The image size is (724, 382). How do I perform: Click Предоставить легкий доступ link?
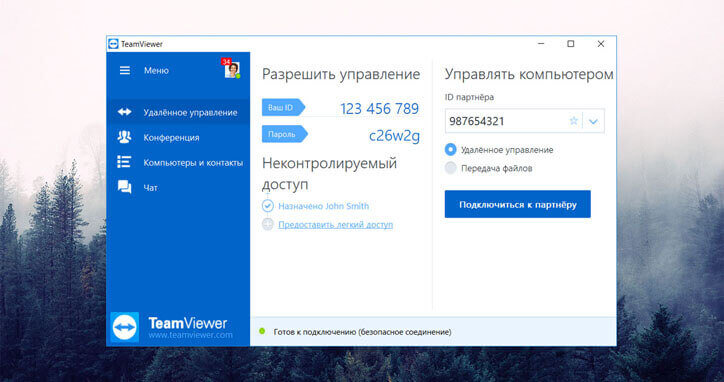(336, 225)
